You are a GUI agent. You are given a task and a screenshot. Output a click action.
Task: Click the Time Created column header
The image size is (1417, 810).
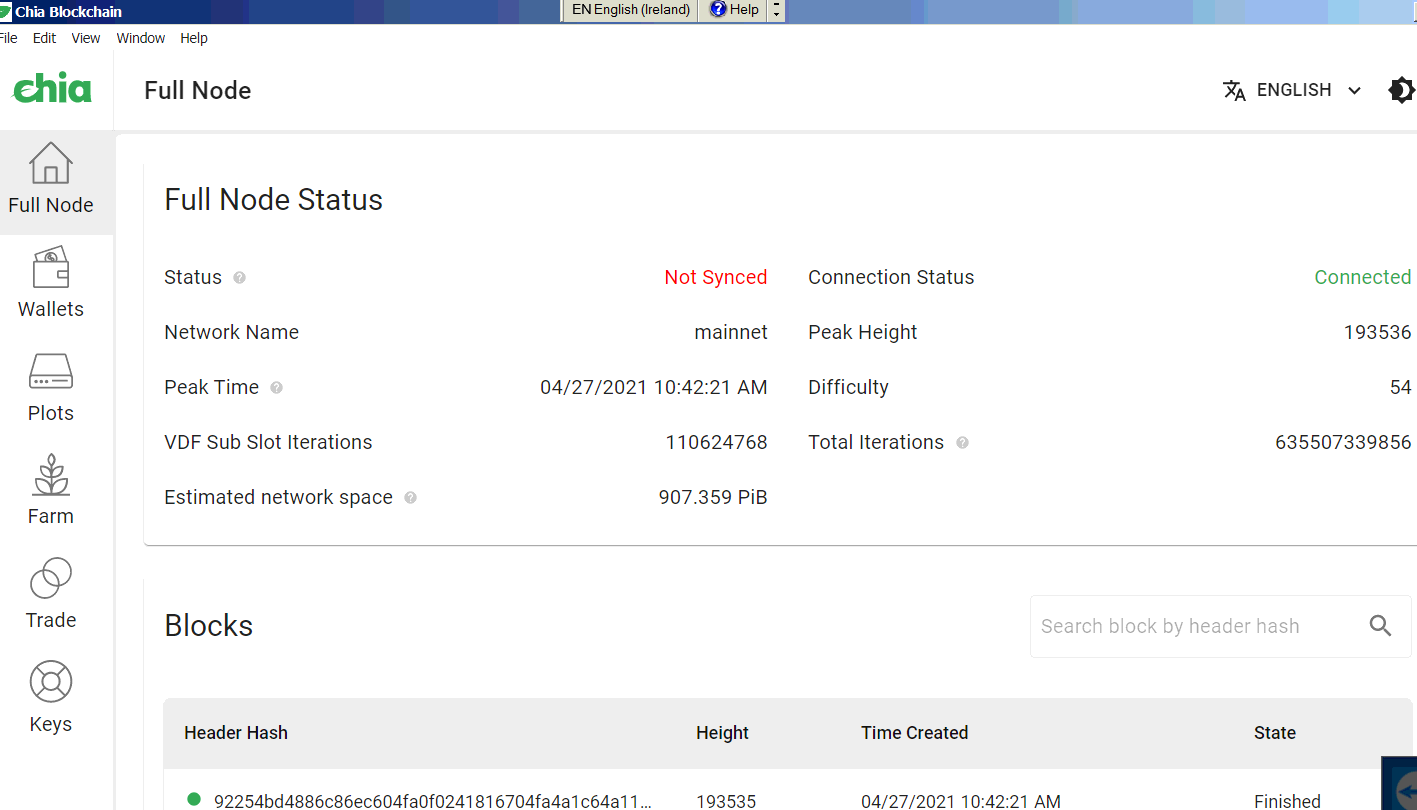(914, 733)
